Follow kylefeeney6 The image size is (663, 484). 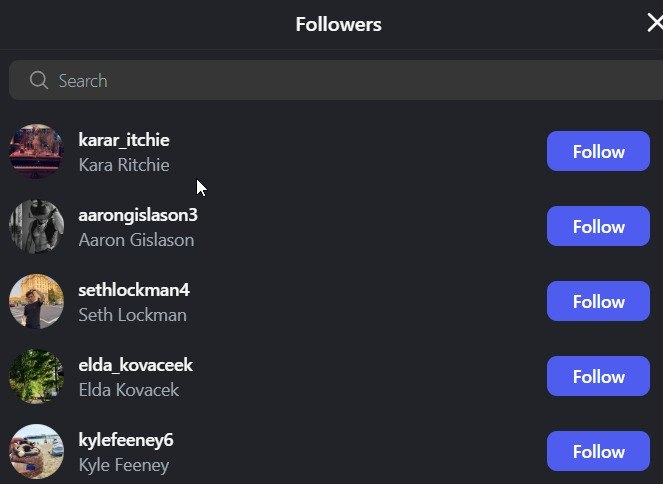click(598, 451)
